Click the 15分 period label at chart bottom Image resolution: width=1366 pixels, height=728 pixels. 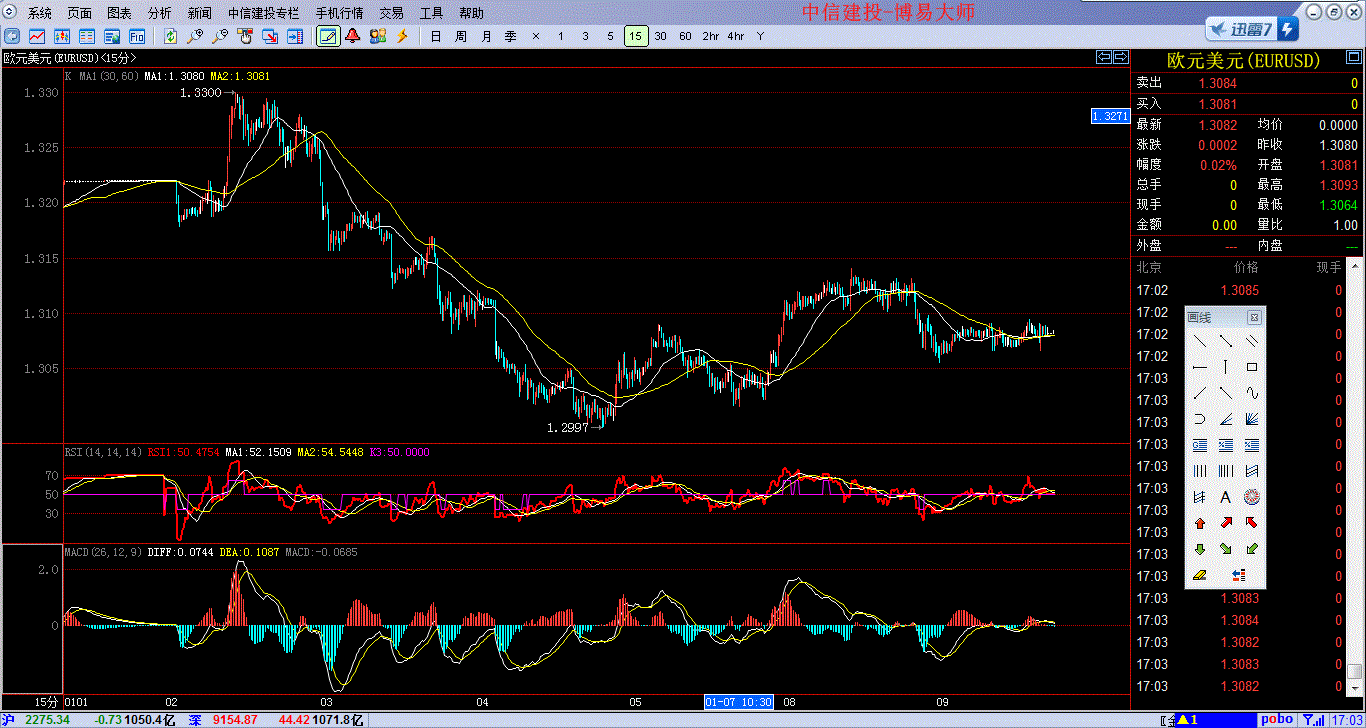coord(46,702)
